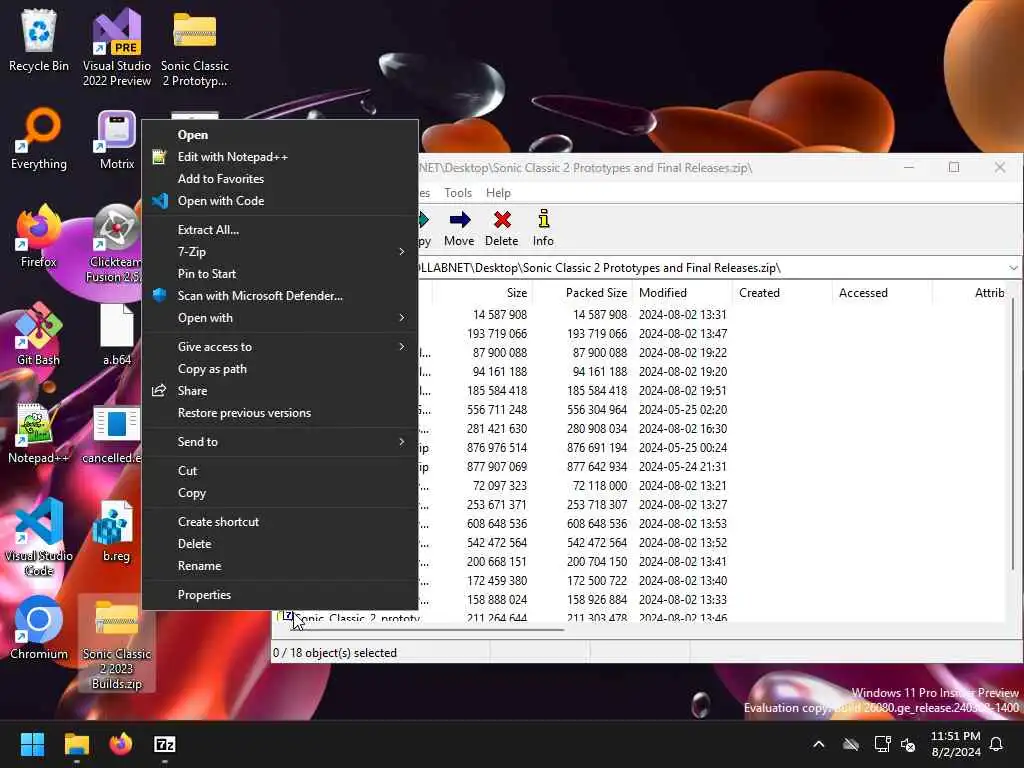Image resolution: width=1024 pixels, height=768 pixels.
Task: Open Properties from the context menu
Action: pyautogui.click(x=280, y=595)
